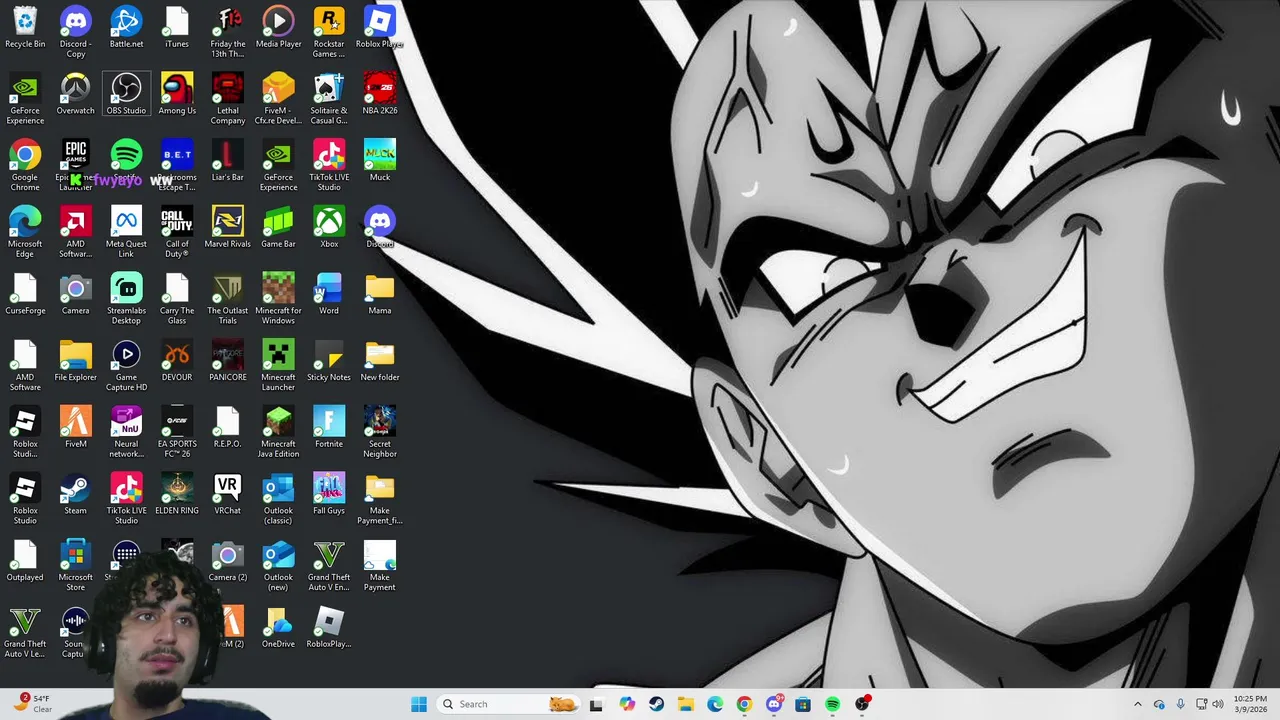Viewport: 1280px width, 720px height.
Task: Open Solitaire & Casual Games icon
Action: click(x=329, y=99)
